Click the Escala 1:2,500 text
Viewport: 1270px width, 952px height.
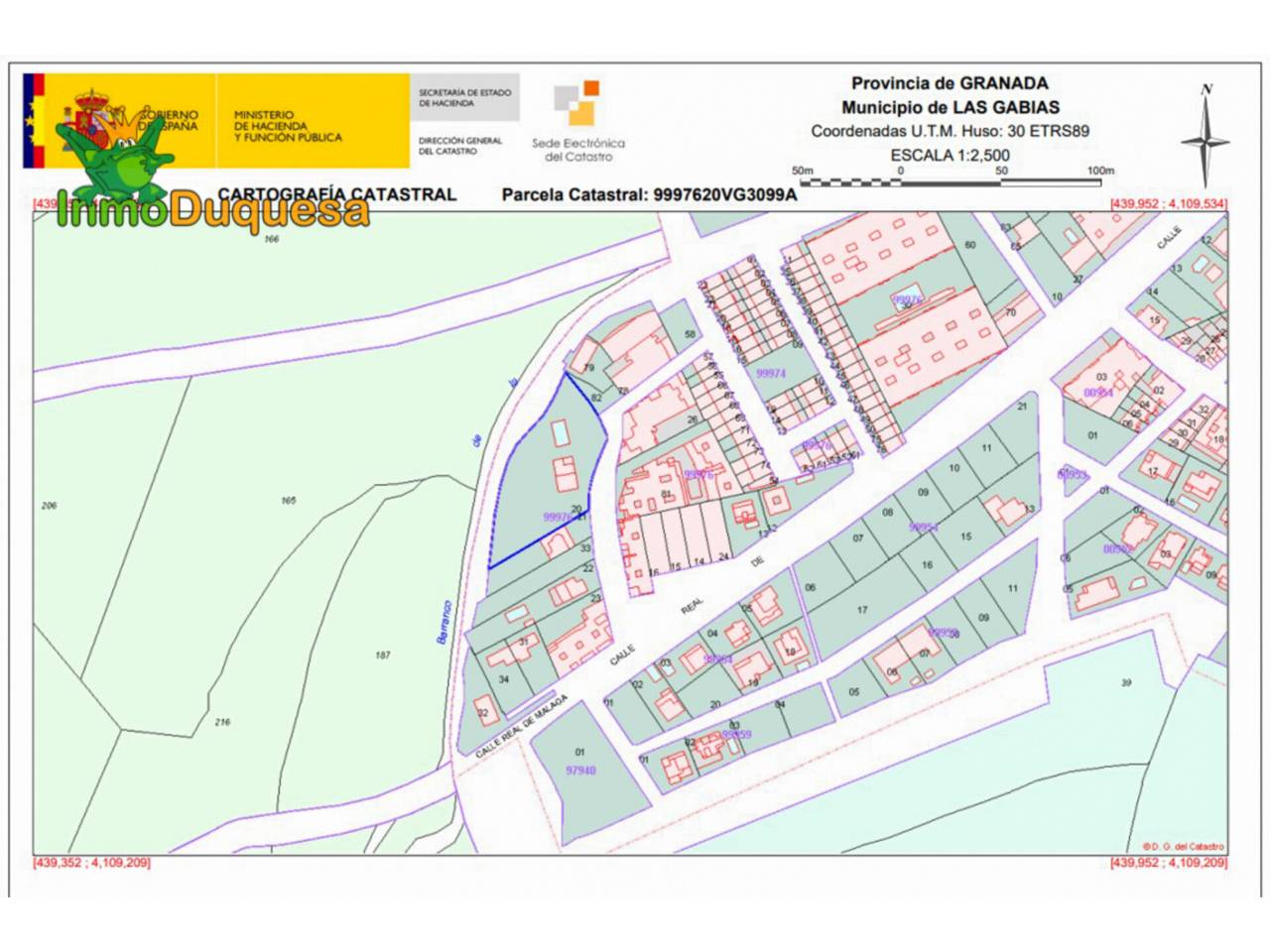950,155
